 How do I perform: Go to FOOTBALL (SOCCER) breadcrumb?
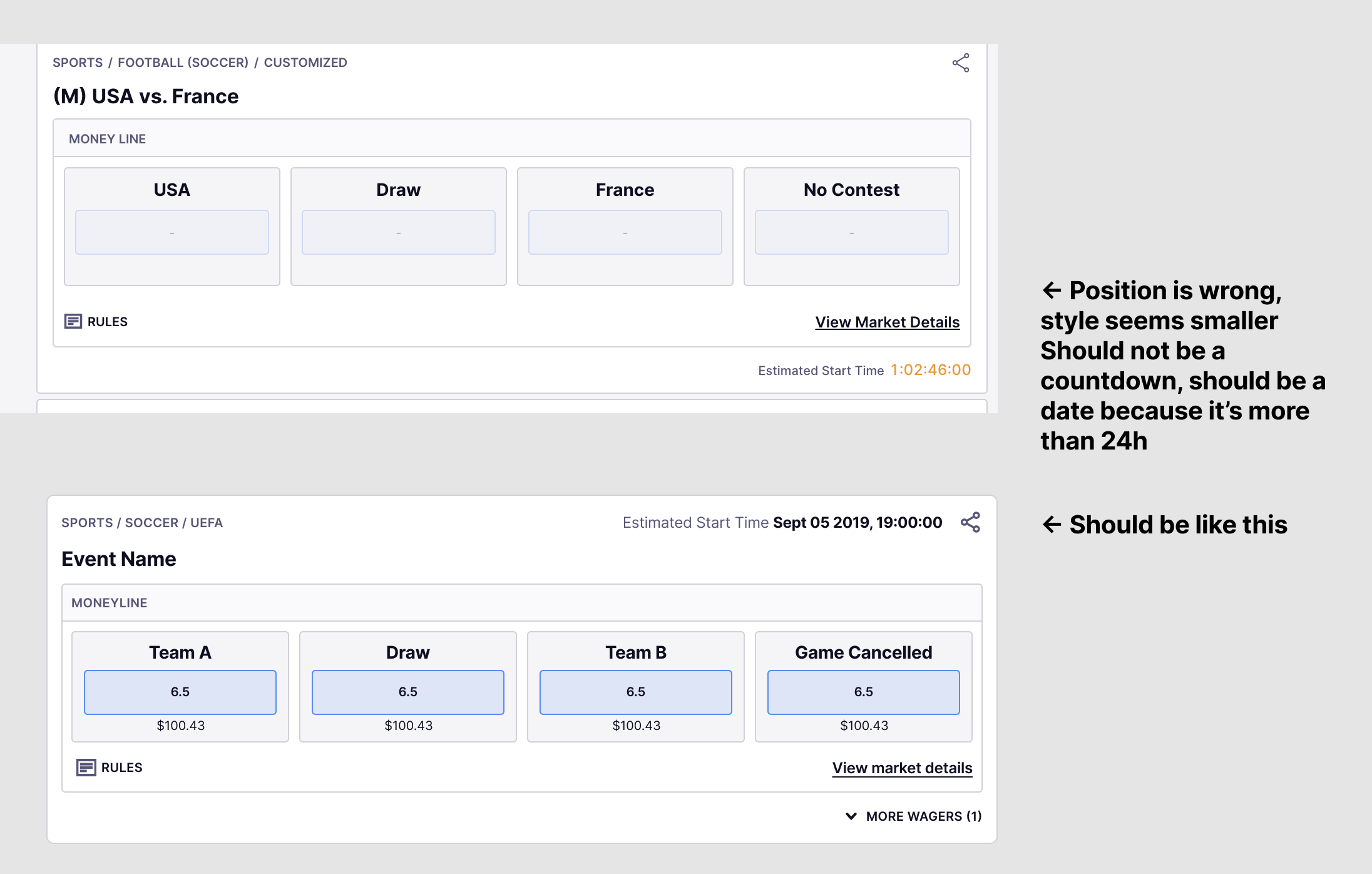pos(183,63)
